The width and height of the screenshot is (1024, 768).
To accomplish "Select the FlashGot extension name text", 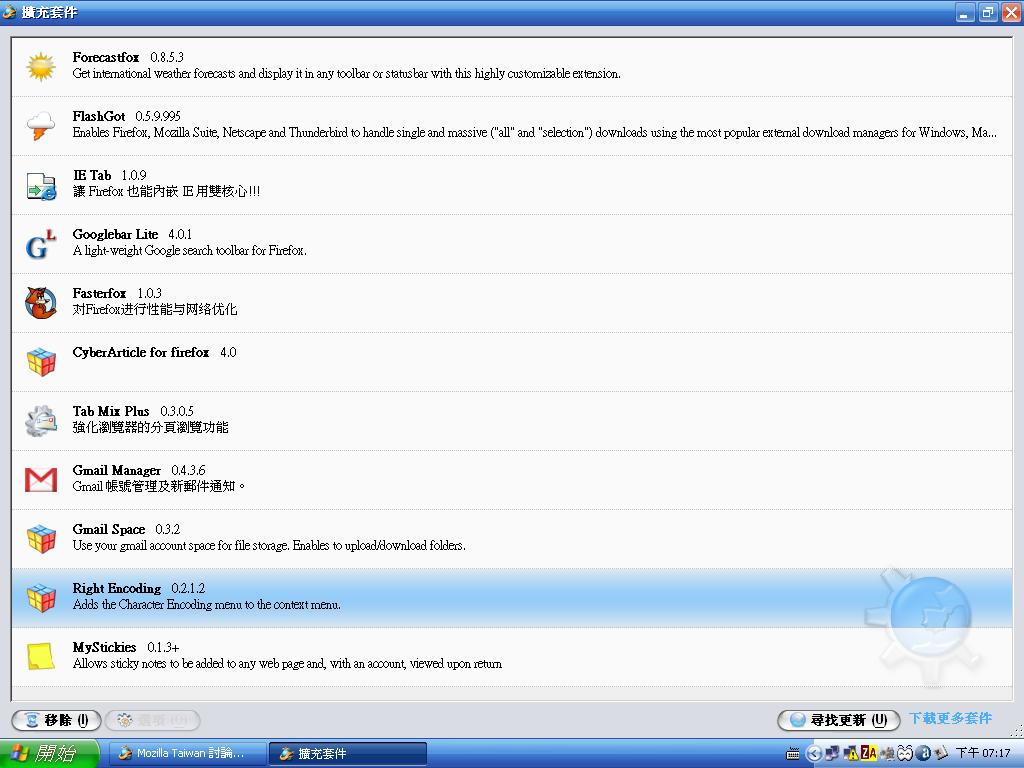I will (99, 117).
